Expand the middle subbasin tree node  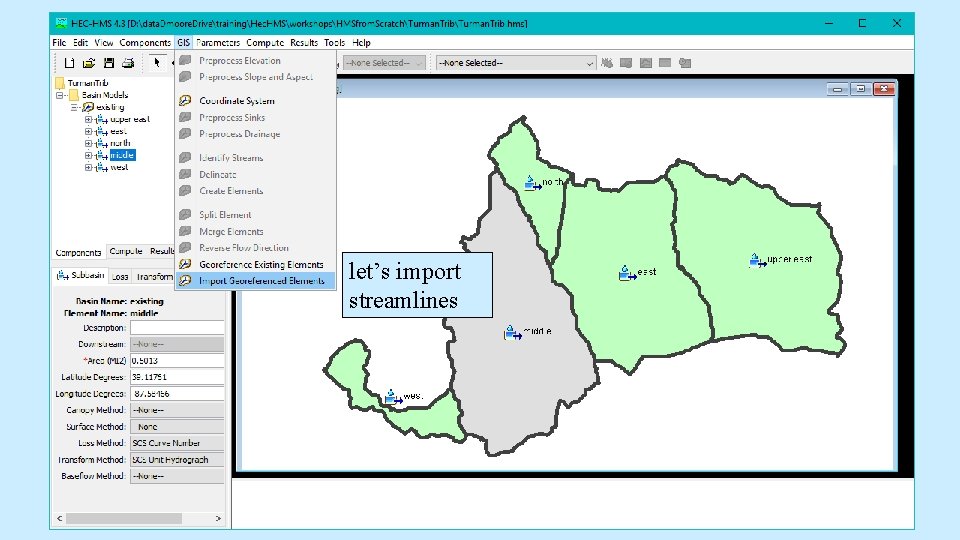coord(88,156)
